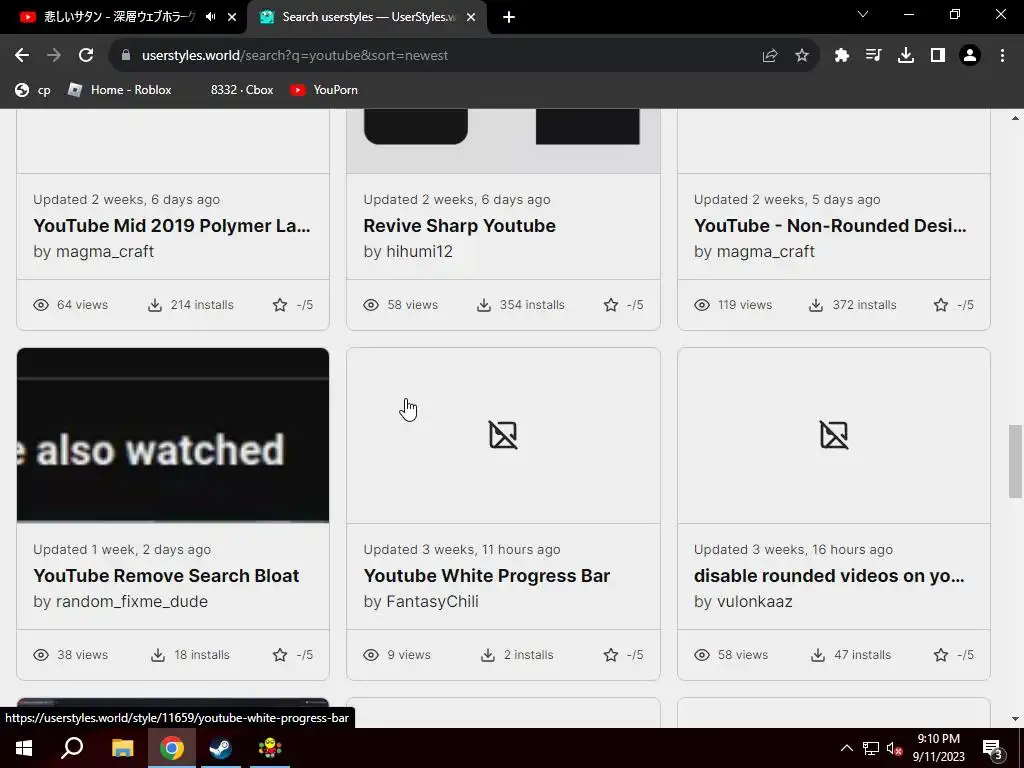Switch to the Search userstyles tab
1024x768 pixels.
pos(367,18)
